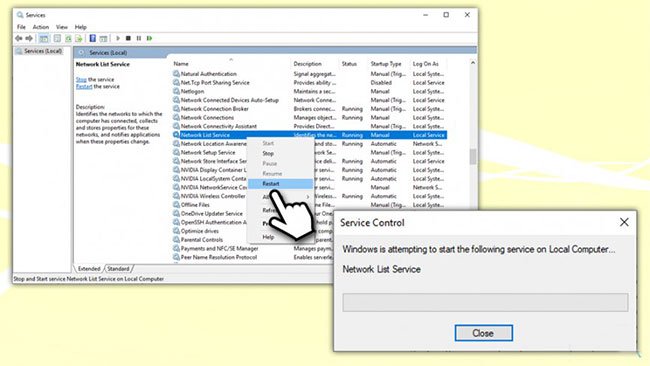The image size is (650, 366).
Task: Open the Help book toolbar icon
Action: pyautogui.click(x=92, y=38)
